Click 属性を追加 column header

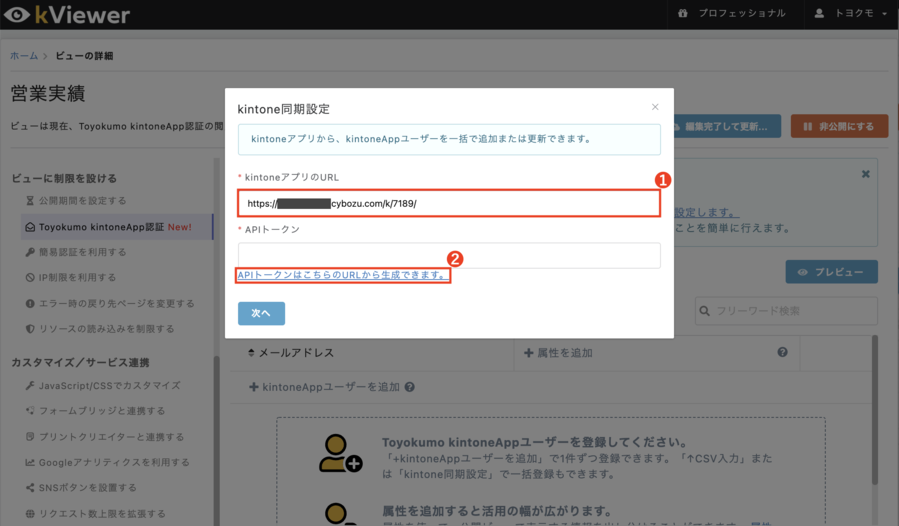[x=558, y=353]
